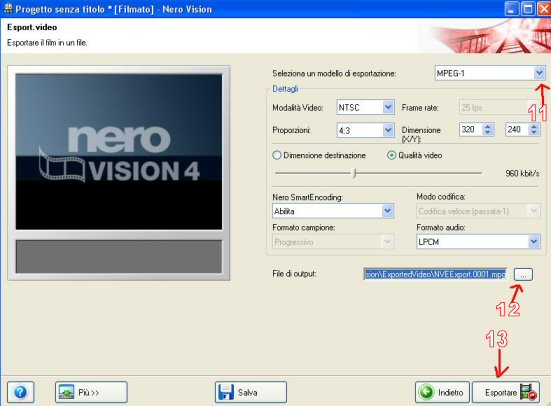Click the Più >> button

[x=91, y=392]
